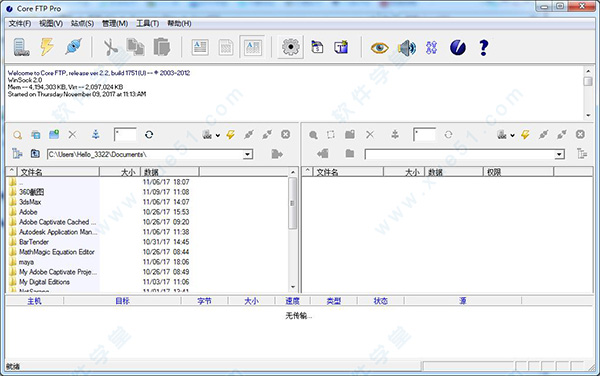Image resolution: width=600 pixels, height=376 pixels.
Task: Open the text view document icon
Action: pos(200,47)
